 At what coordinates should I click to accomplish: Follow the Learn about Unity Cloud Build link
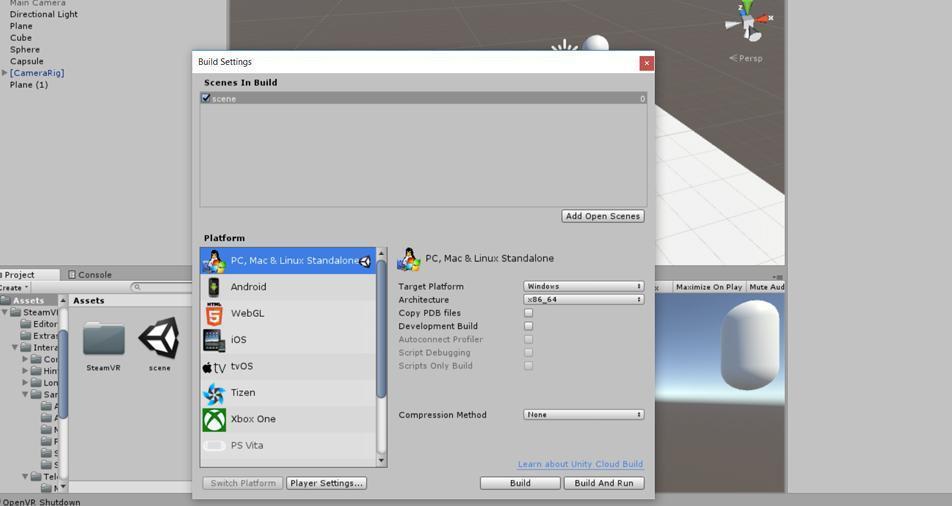click(580, 464)
